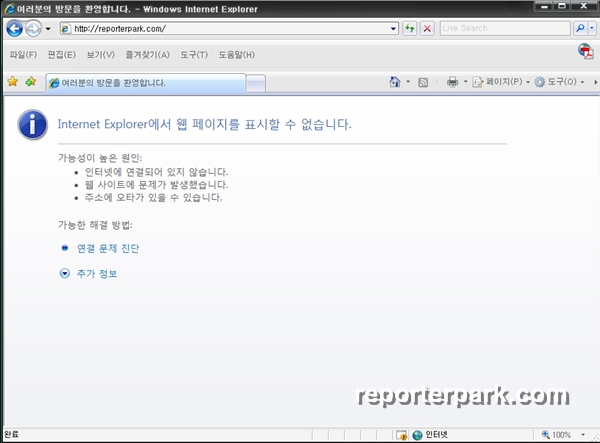The image size is (600, 443).
Task: Click the RSS feeds icon
Action: pyautogui.click(x=423, y=82)
